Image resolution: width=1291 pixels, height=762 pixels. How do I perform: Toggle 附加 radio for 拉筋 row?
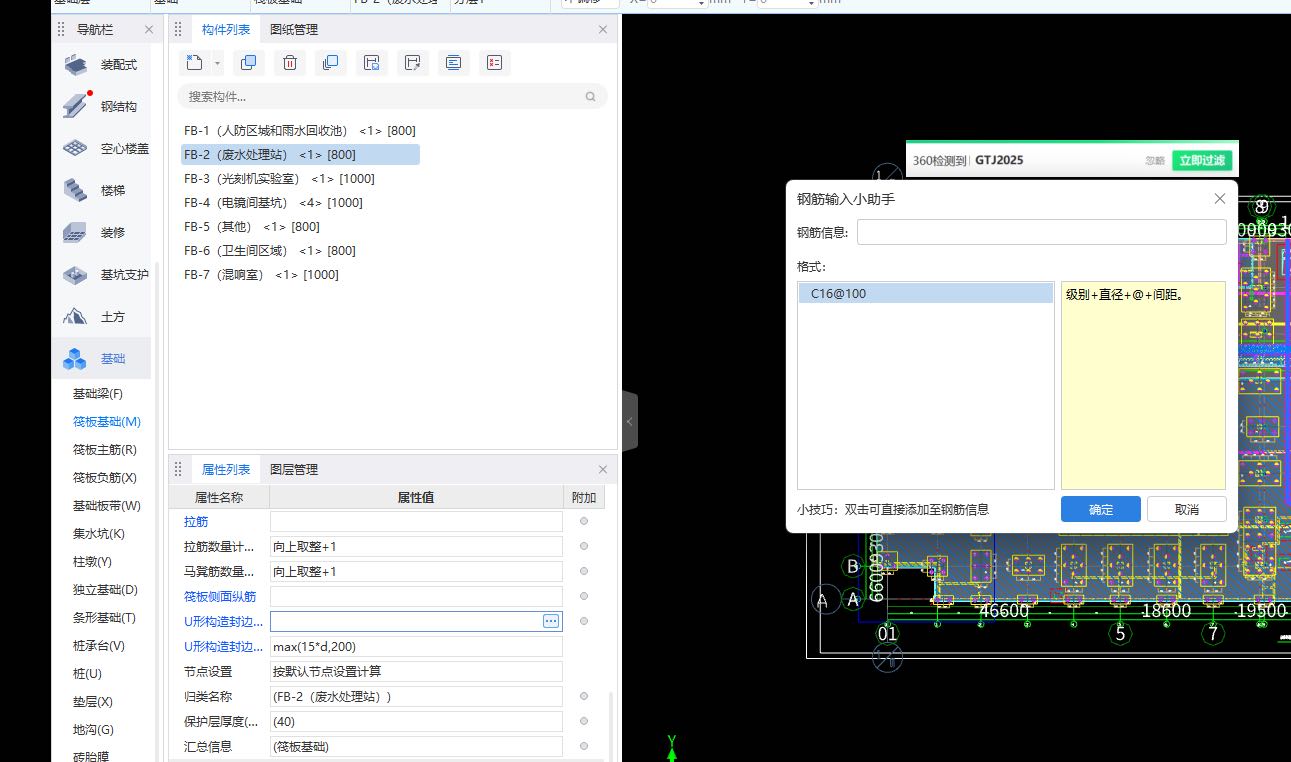click(584, 521)
